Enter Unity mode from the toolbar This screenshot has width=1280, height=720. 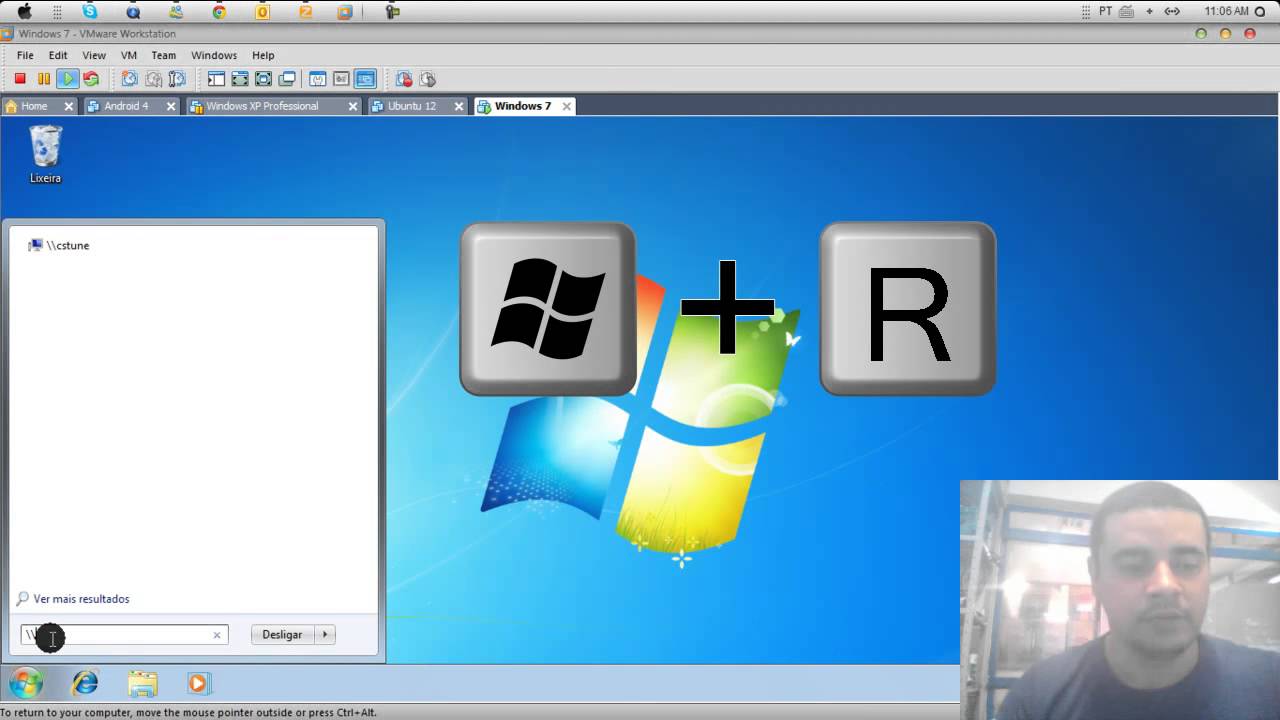coord(287,79)
